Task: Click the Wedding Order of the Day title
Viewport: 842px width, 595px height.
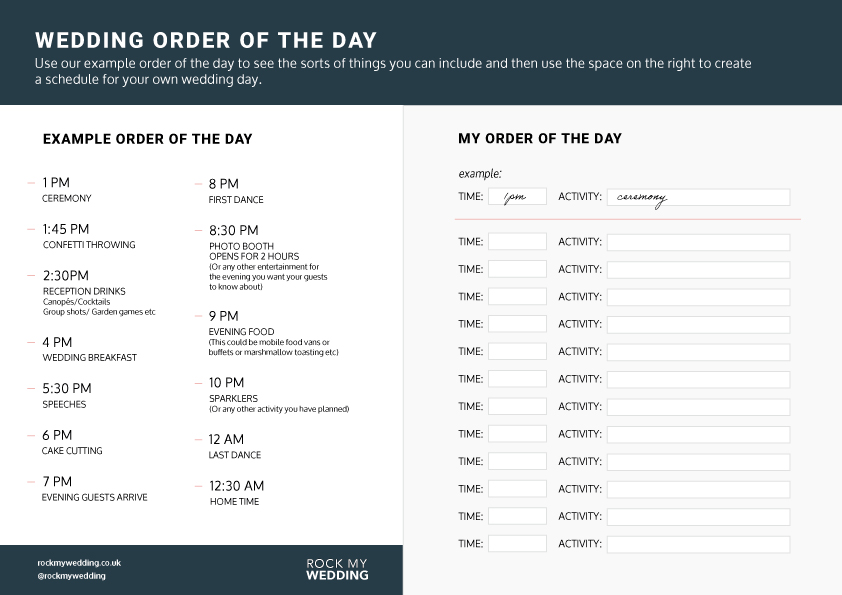Action: pyautogui.click(x=206, y=41)
